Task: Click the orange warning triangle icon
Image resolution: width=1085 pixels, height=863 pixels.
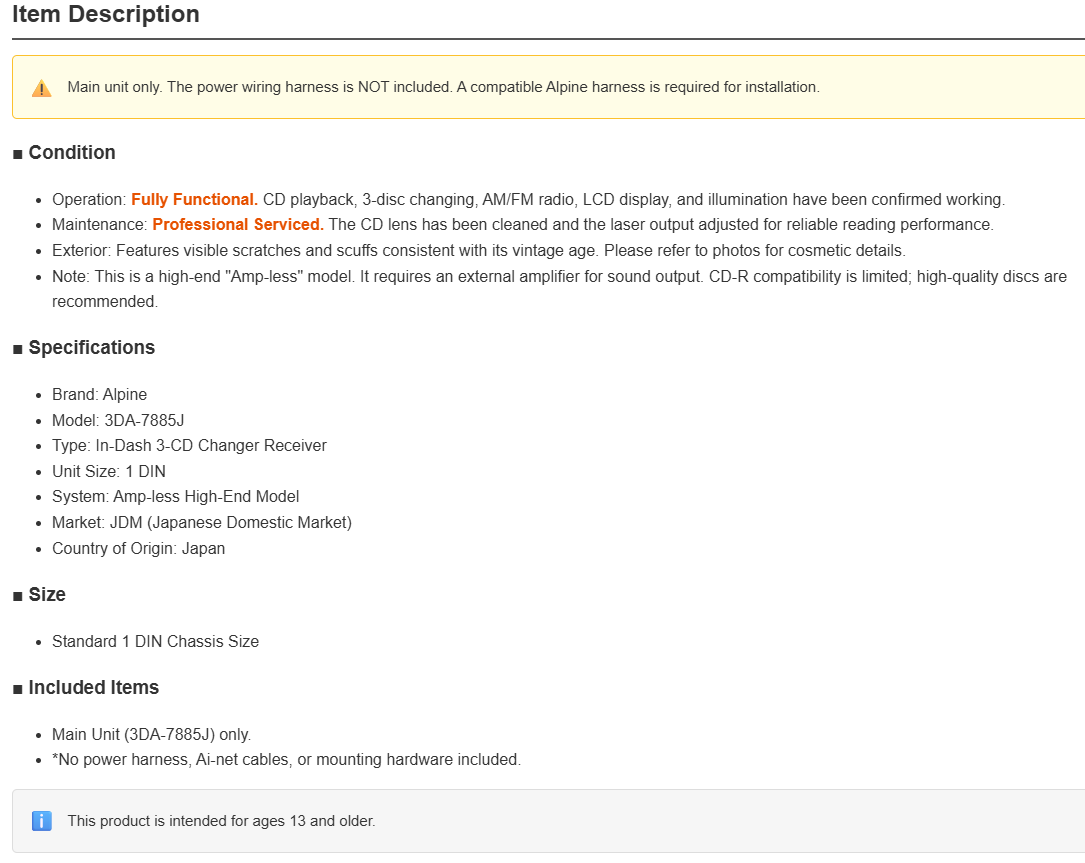Action: [x=42, y=88]
